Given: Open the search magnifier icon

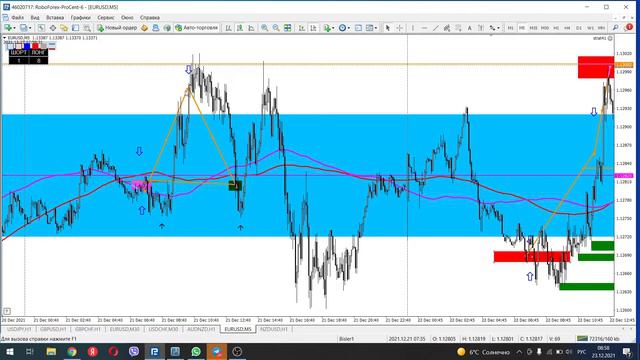Looking at the screenshot, I should click(x=616, y=28).
